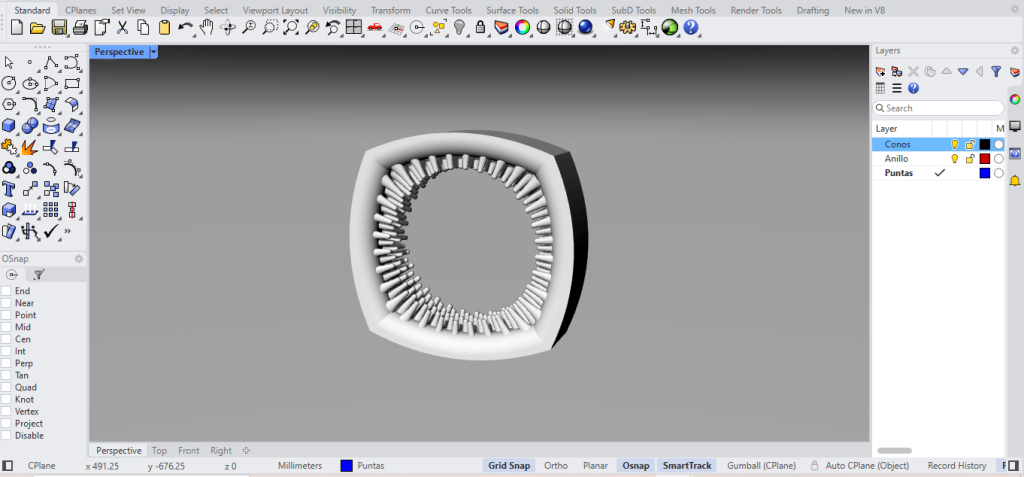The image size is (1024, 477).
Task: Click the blue render sphere icon
Action: click(x=585, y=27)
